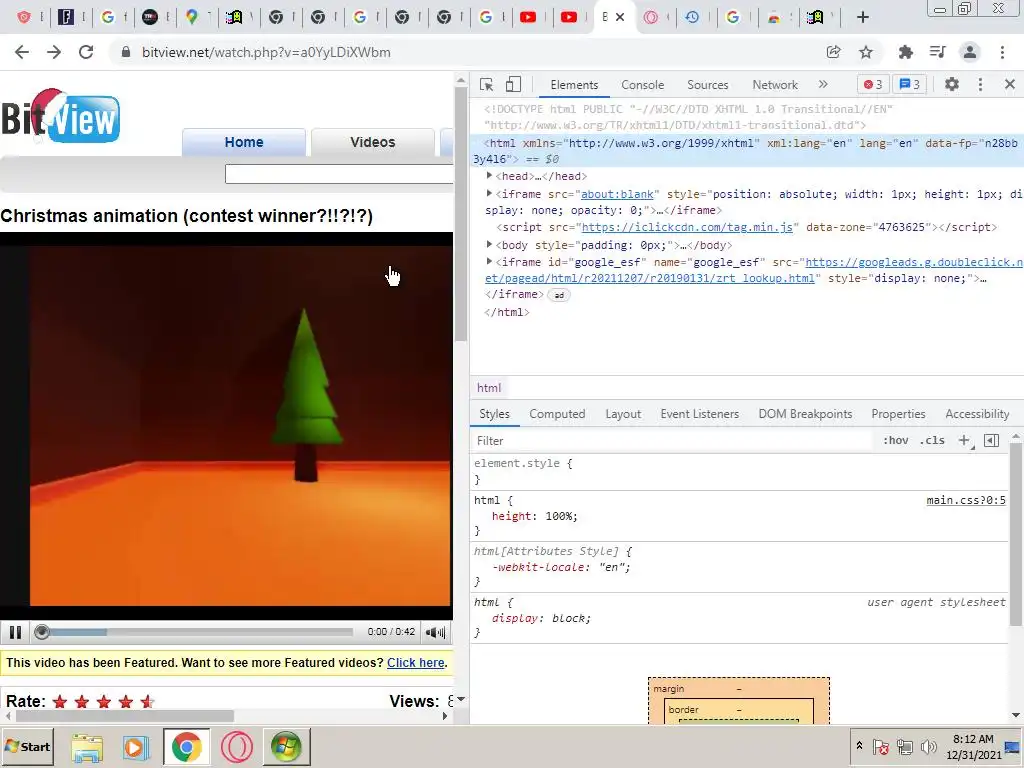Click the share page icon in address bar
Viewport: 1024px width, 768px height.
tap(833, 52)
